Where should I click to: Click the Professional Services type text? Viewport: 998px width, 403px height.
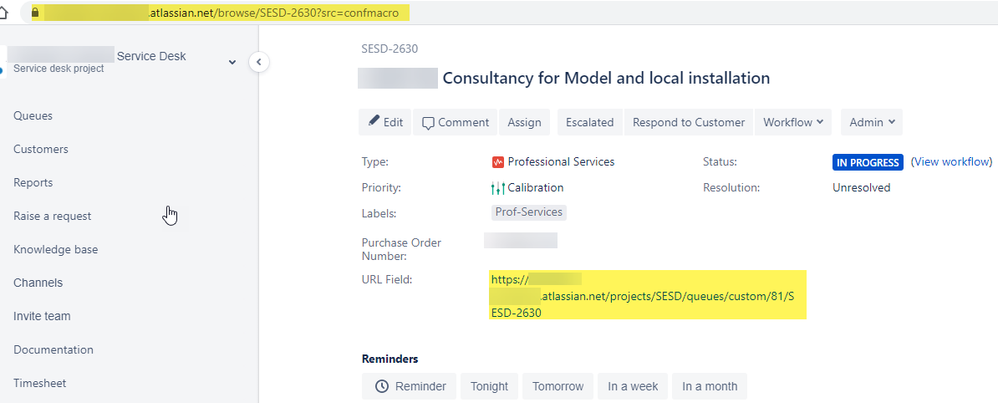point(561,162)
